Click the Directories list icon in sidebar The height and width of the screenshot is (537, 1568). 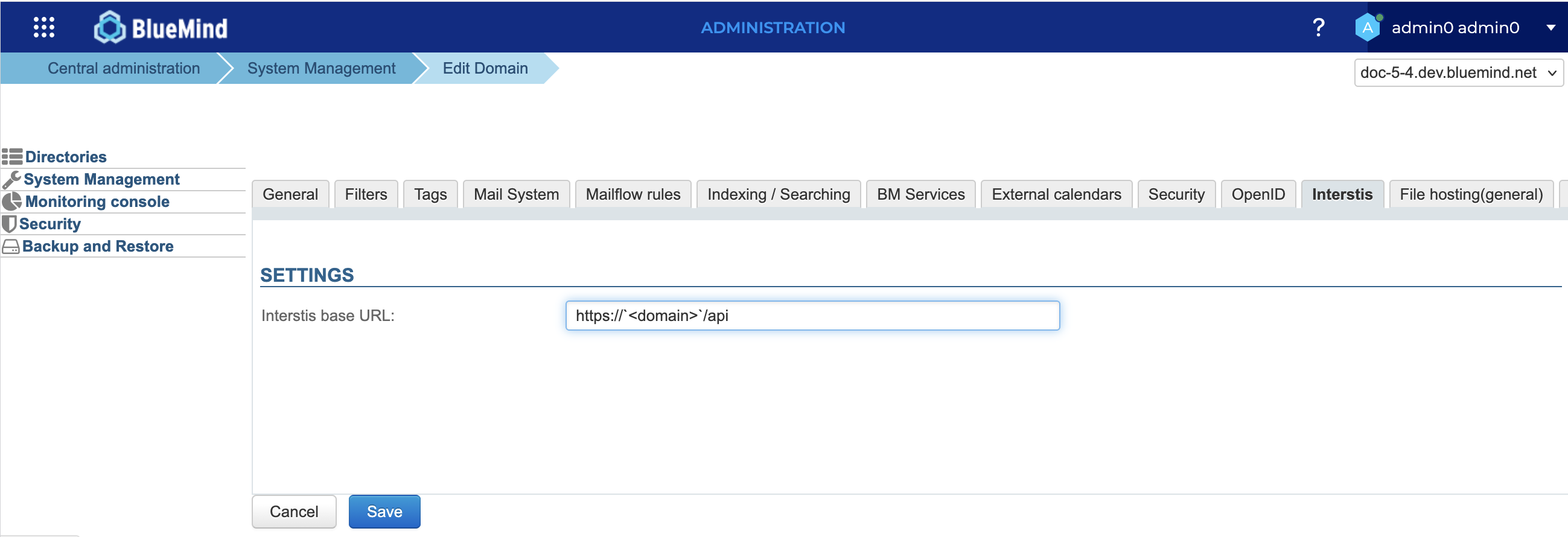(x=12, y=157)
